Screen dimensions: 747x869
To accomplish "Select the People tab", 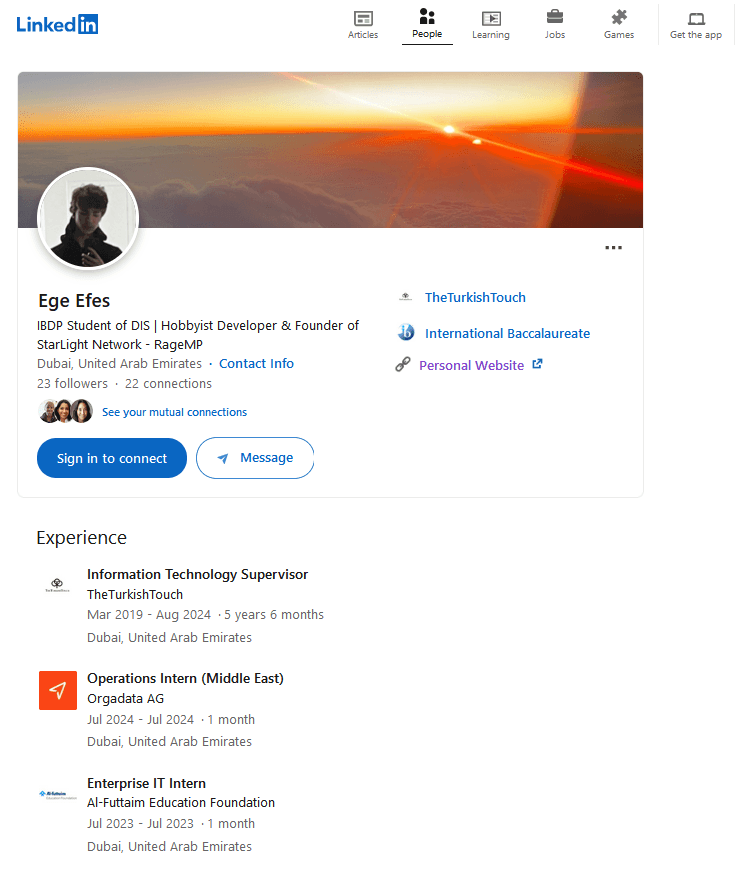I will click(x=427, y=24).
